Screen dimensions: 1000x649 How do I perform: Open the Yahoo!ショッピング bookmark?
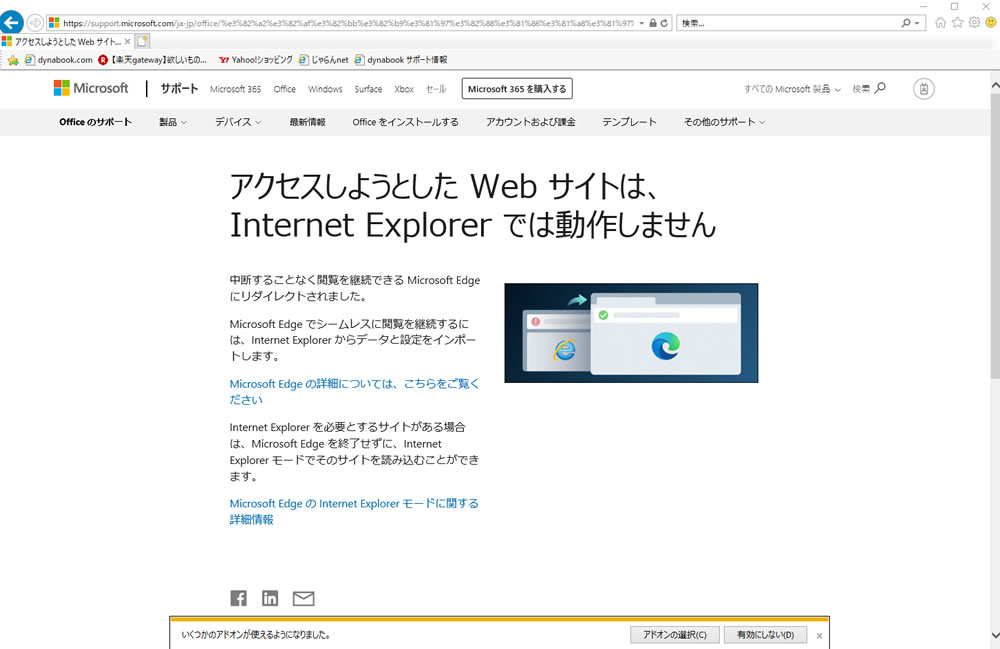255,60
